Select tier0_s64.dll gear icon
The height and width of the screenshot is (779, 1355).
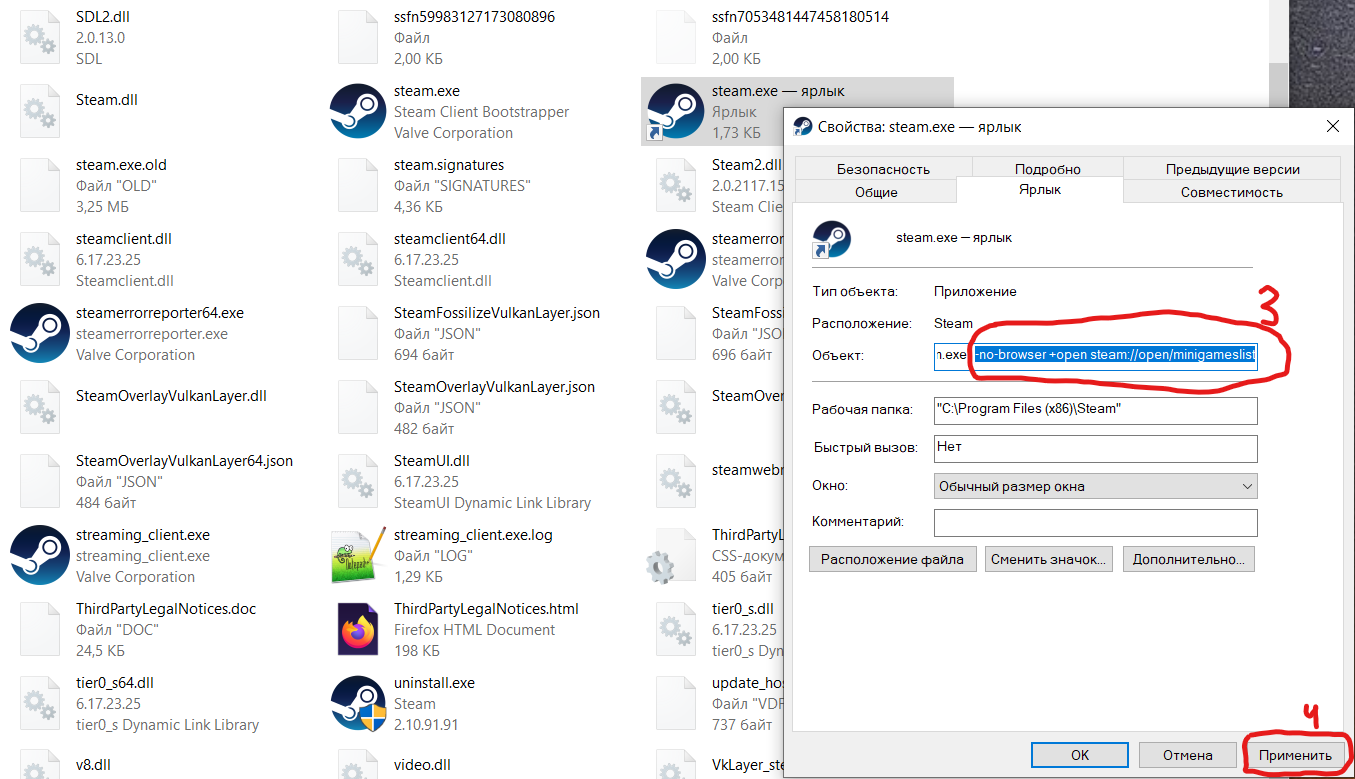pyautogui.click(x=40, y=703)
